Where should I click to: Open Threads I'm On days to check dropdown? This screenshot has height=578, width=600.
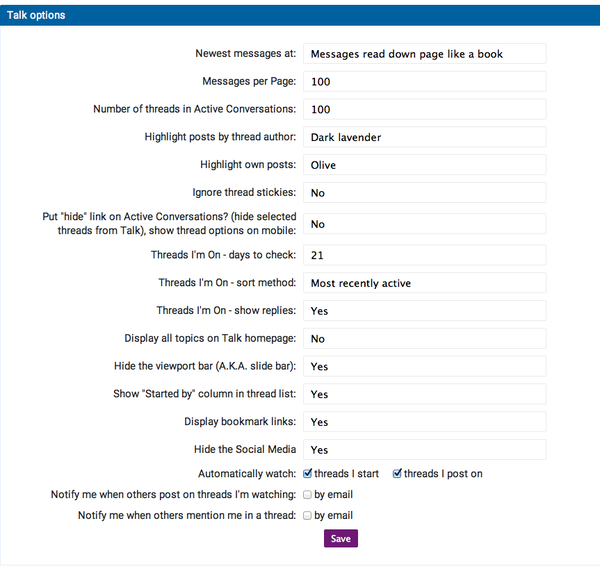point(425,255)
